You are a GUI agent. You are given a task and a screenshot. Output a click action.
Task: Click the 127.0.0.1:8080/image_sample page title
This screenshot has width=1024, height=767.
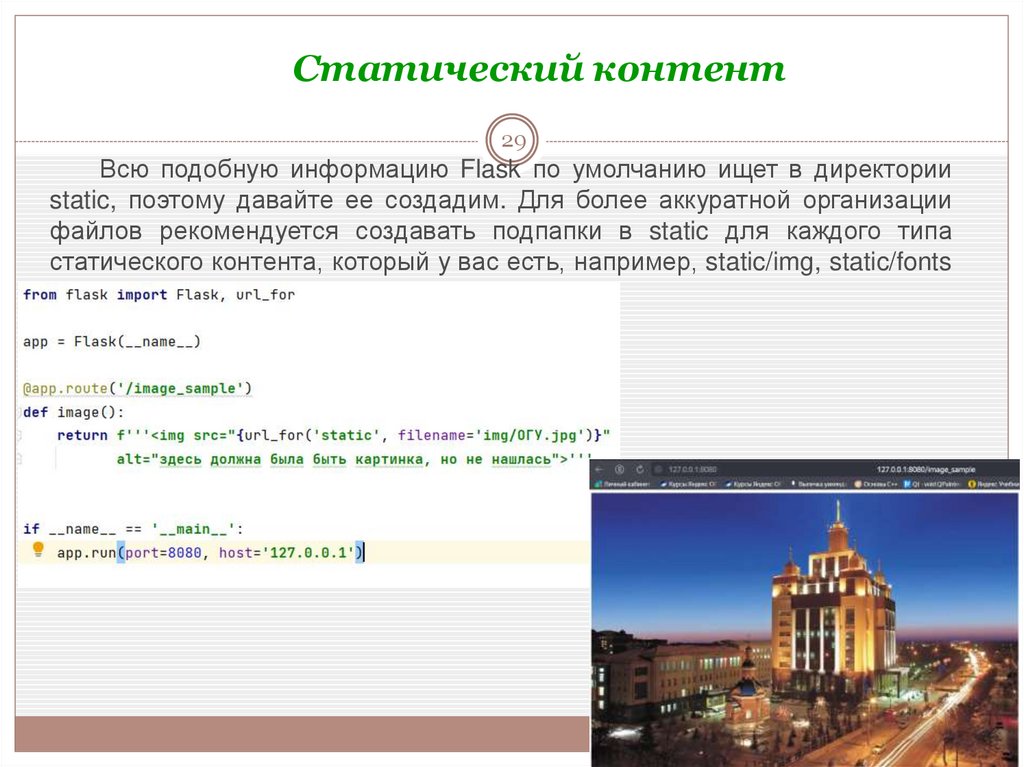926,469
